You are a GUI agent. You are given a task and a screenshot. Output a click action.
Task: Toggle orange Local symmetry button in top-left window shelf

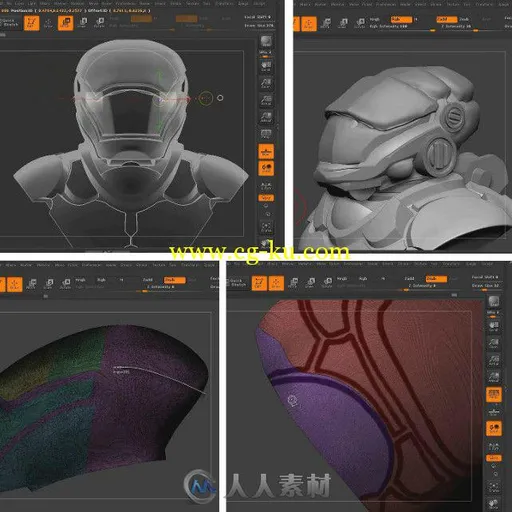[x=266, y=168]
